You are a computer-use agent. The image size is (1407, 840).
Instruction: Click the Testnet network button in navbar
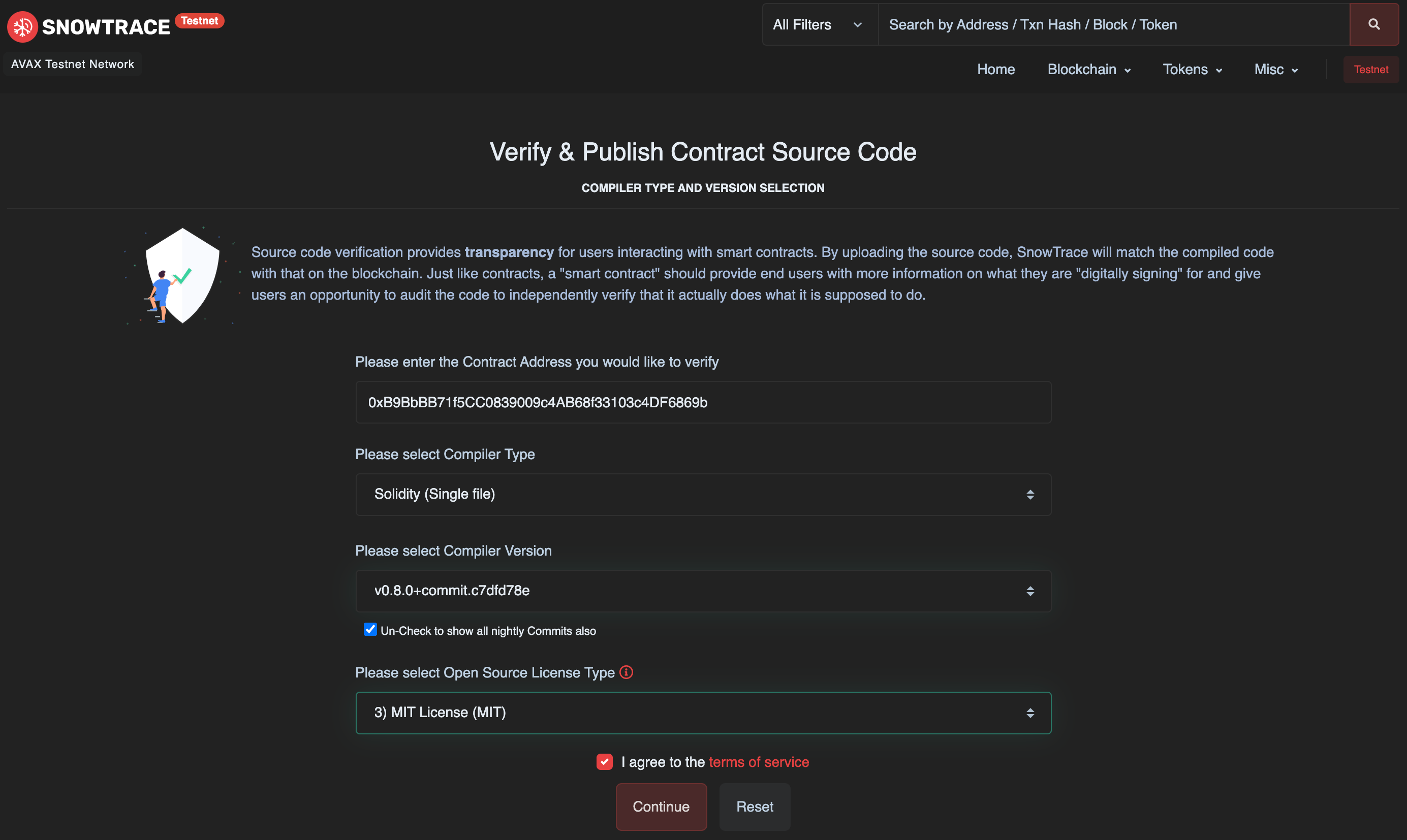click(x=1371, y=70)
